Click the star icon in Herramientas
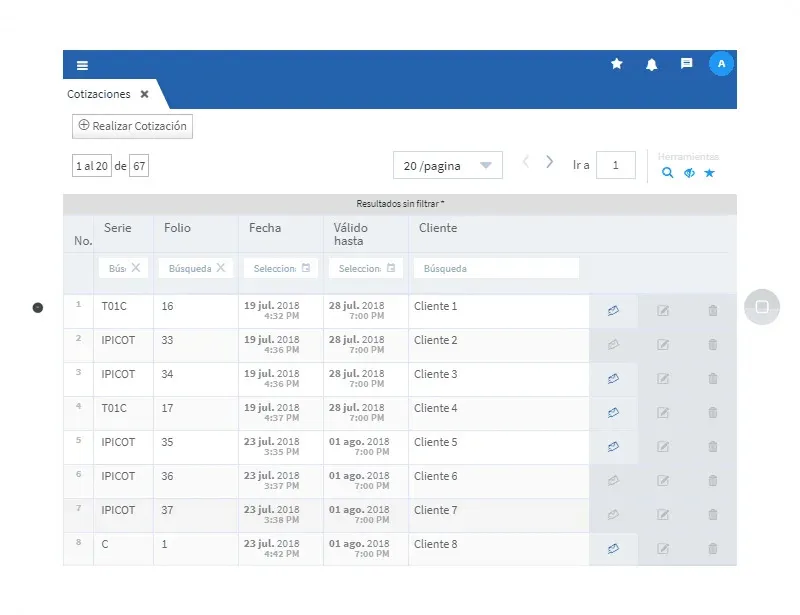 tap(710, 172)
